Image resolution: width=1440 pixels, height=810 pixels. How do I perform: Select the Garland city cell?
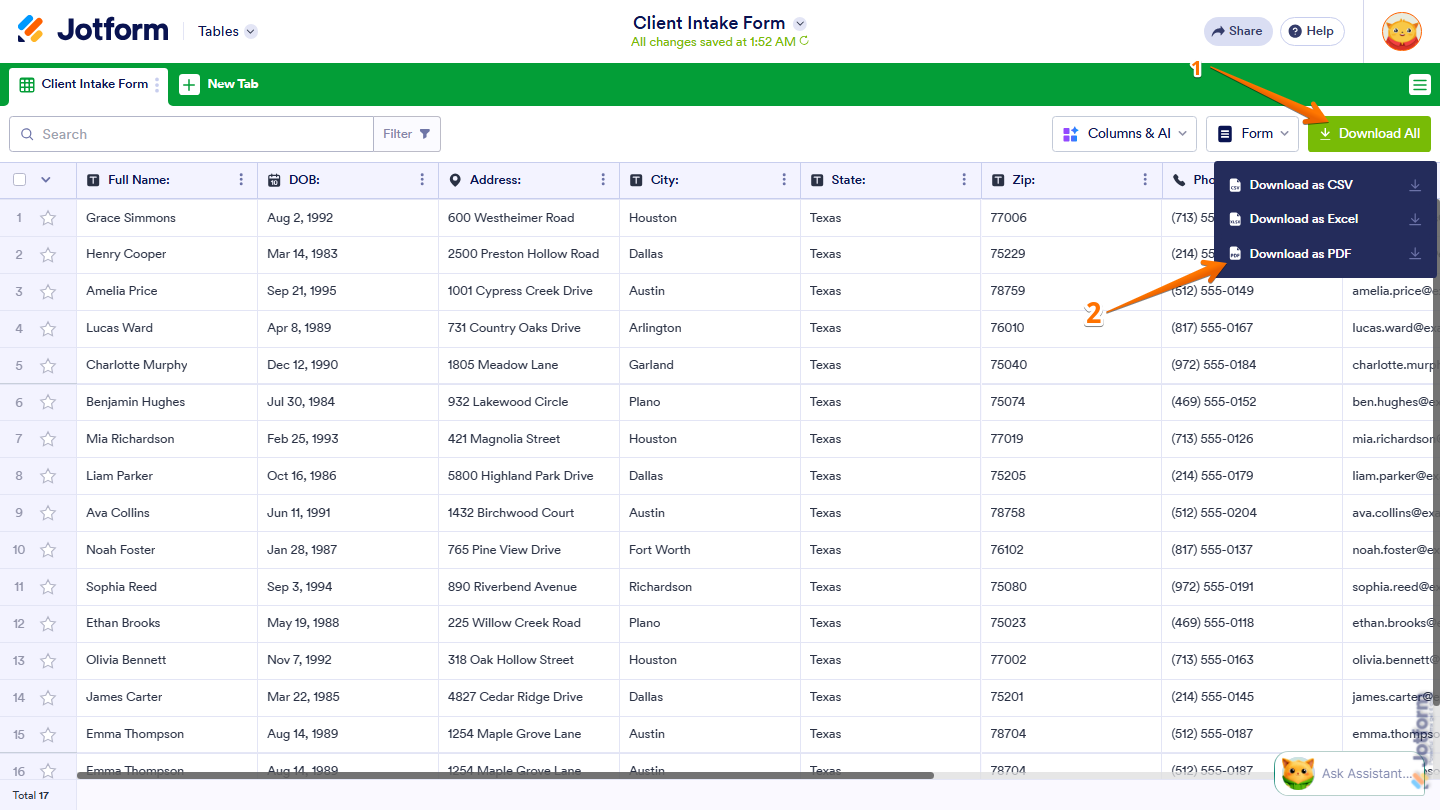[x=710, y=365]
